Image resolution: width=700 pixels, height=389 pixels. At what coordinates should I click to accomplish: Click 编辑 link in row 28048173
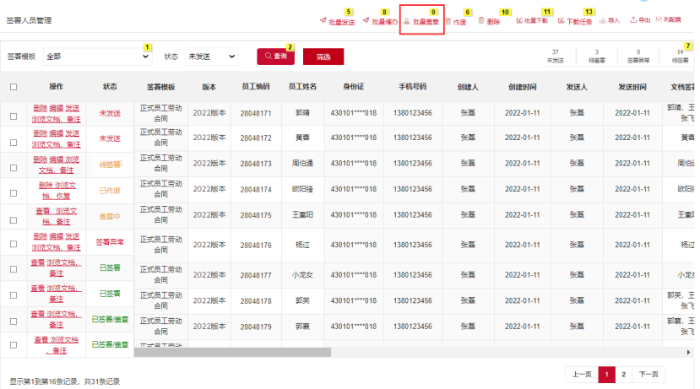pyautogui.click(x=56, y=159)
